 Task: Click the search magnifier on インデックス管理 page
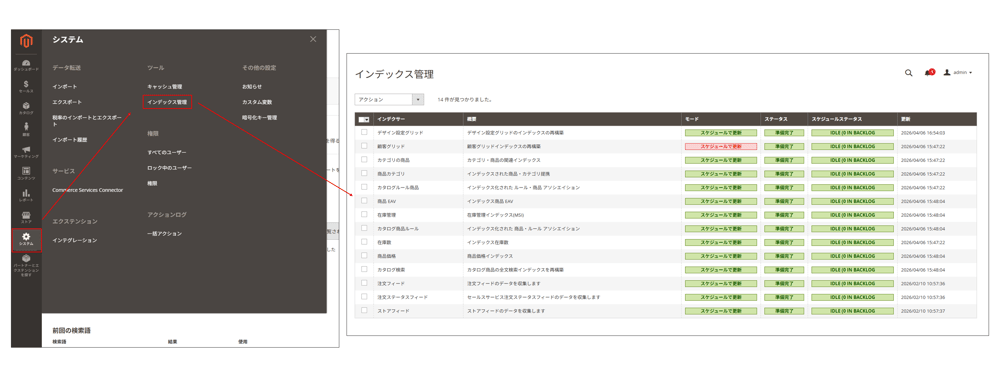click(x=908, y=73)
